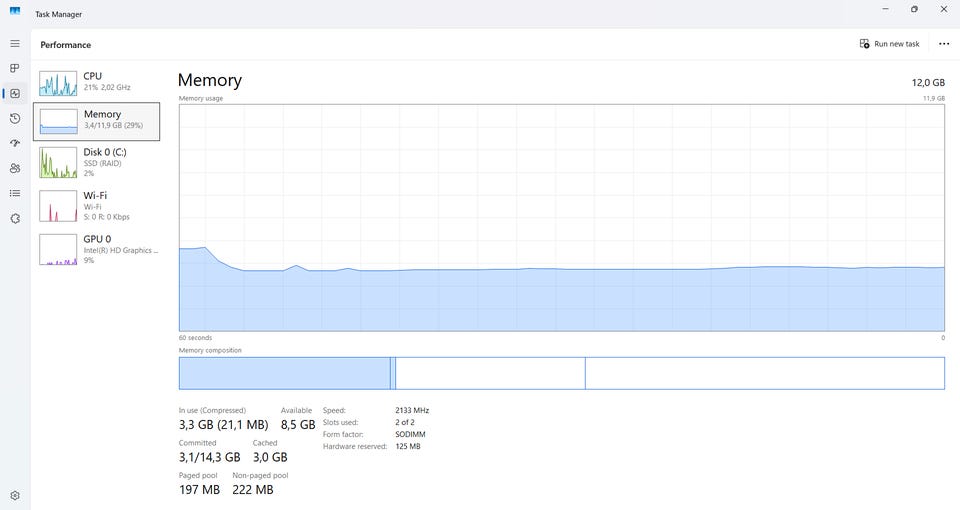Click the in-use segment of memory composition bar
The width and height of the screenshot is (960, 510).
[x=285, y=373]
